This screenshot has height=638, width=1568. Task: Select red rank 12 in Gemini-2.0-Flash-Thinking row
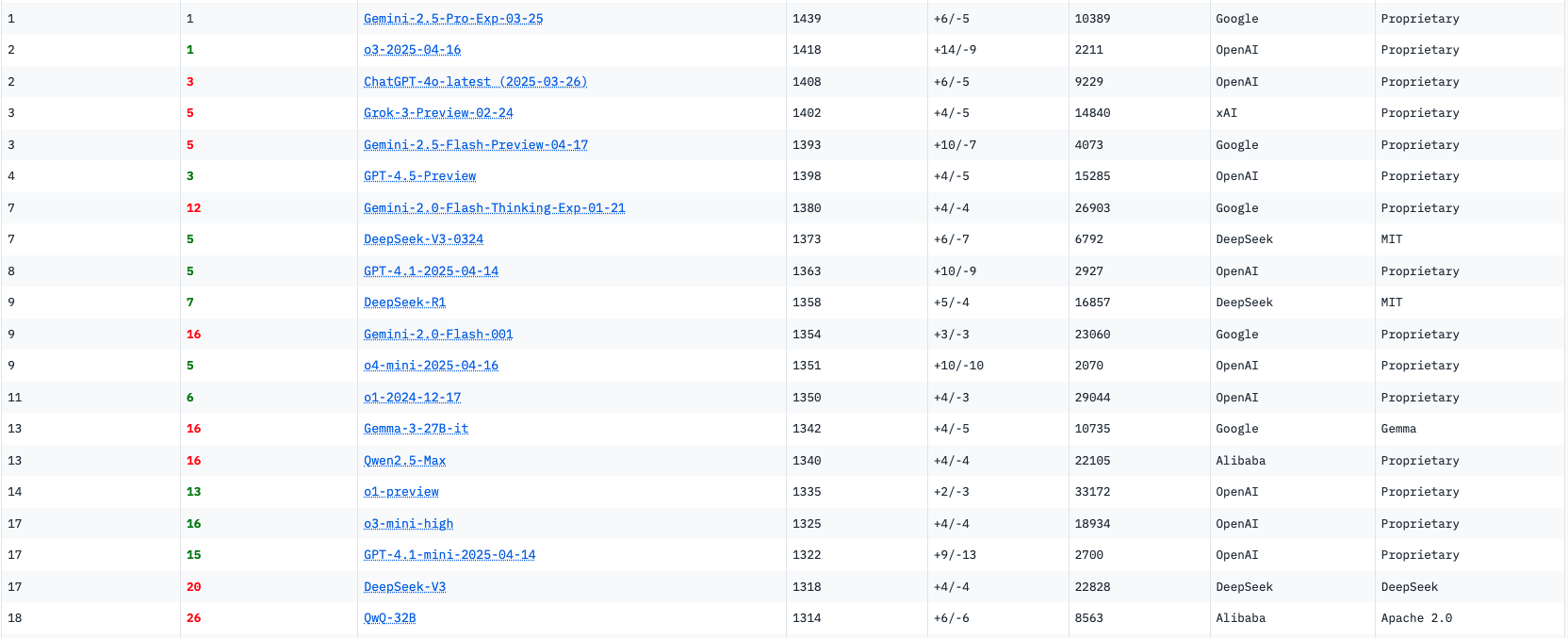194,208
